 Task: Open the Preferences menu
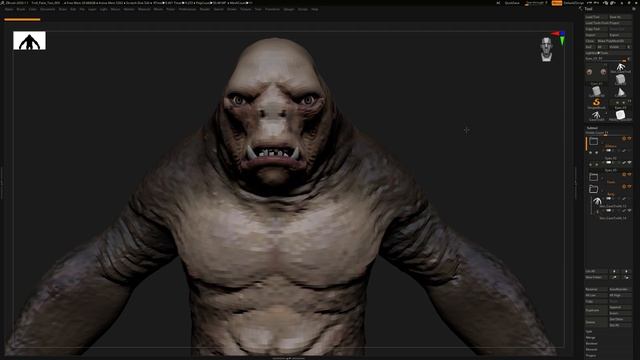tap(187, 9)
